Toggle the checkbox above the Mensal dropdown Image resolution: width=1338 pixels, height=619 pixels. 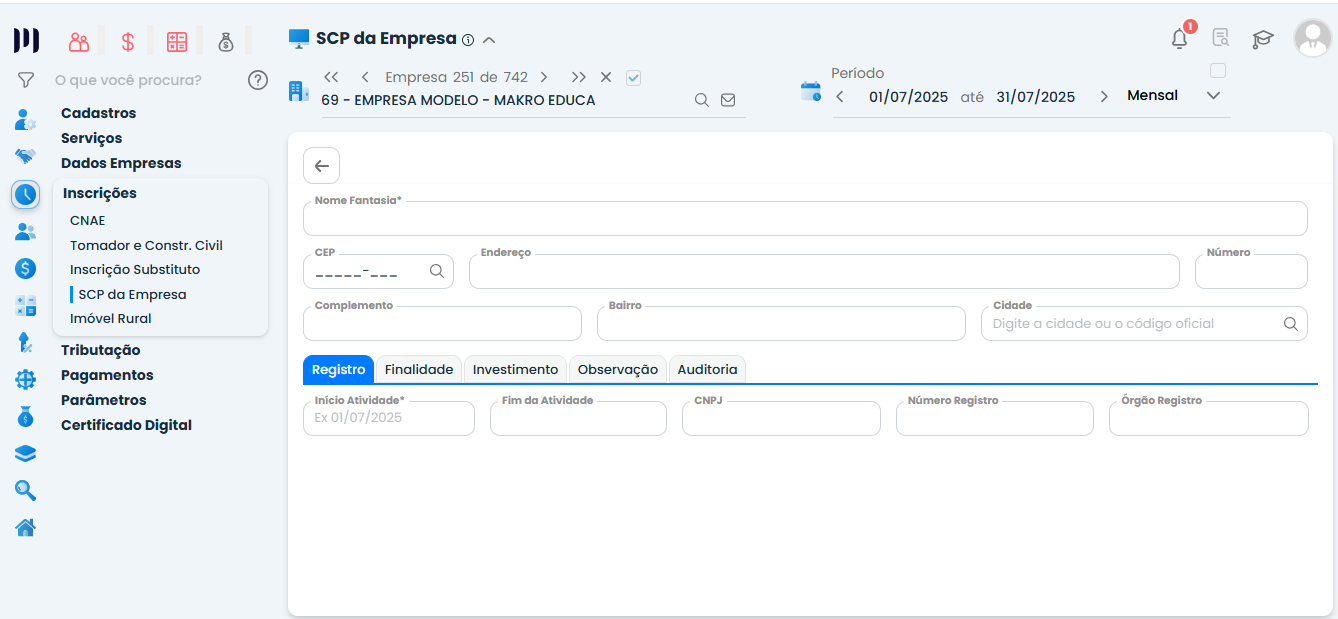[x=1217, y=71]
